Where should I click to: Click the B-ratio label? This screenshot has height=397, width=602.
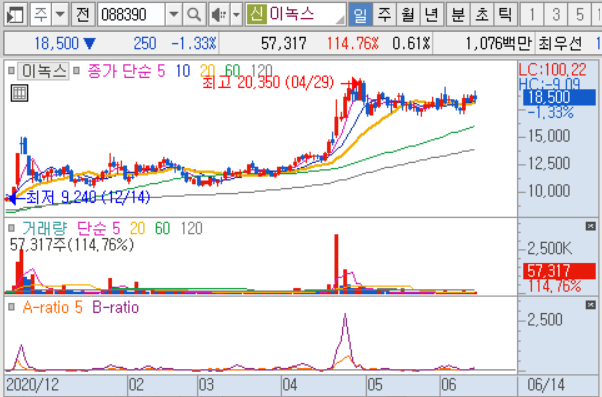[x=116, y=308]
